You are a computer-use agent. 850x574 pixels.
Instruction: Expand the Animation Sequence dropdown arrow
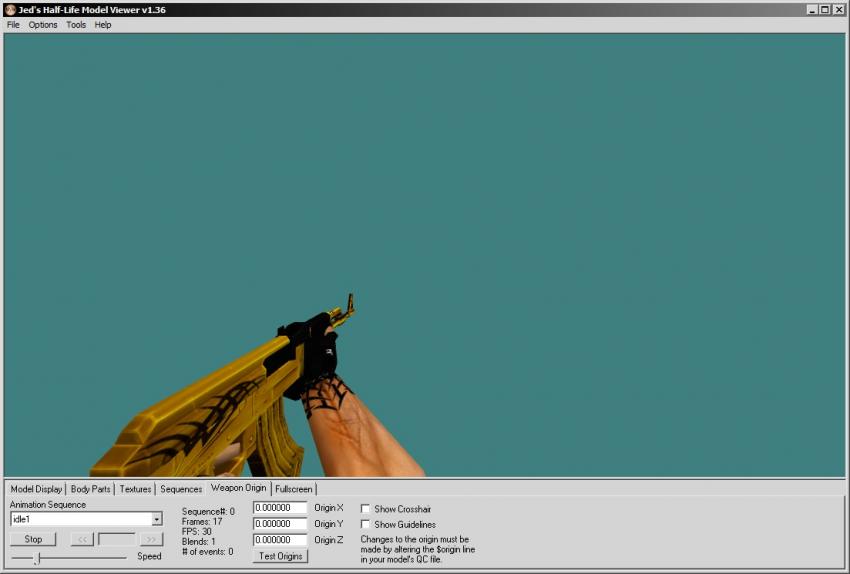tap(157, 519)
